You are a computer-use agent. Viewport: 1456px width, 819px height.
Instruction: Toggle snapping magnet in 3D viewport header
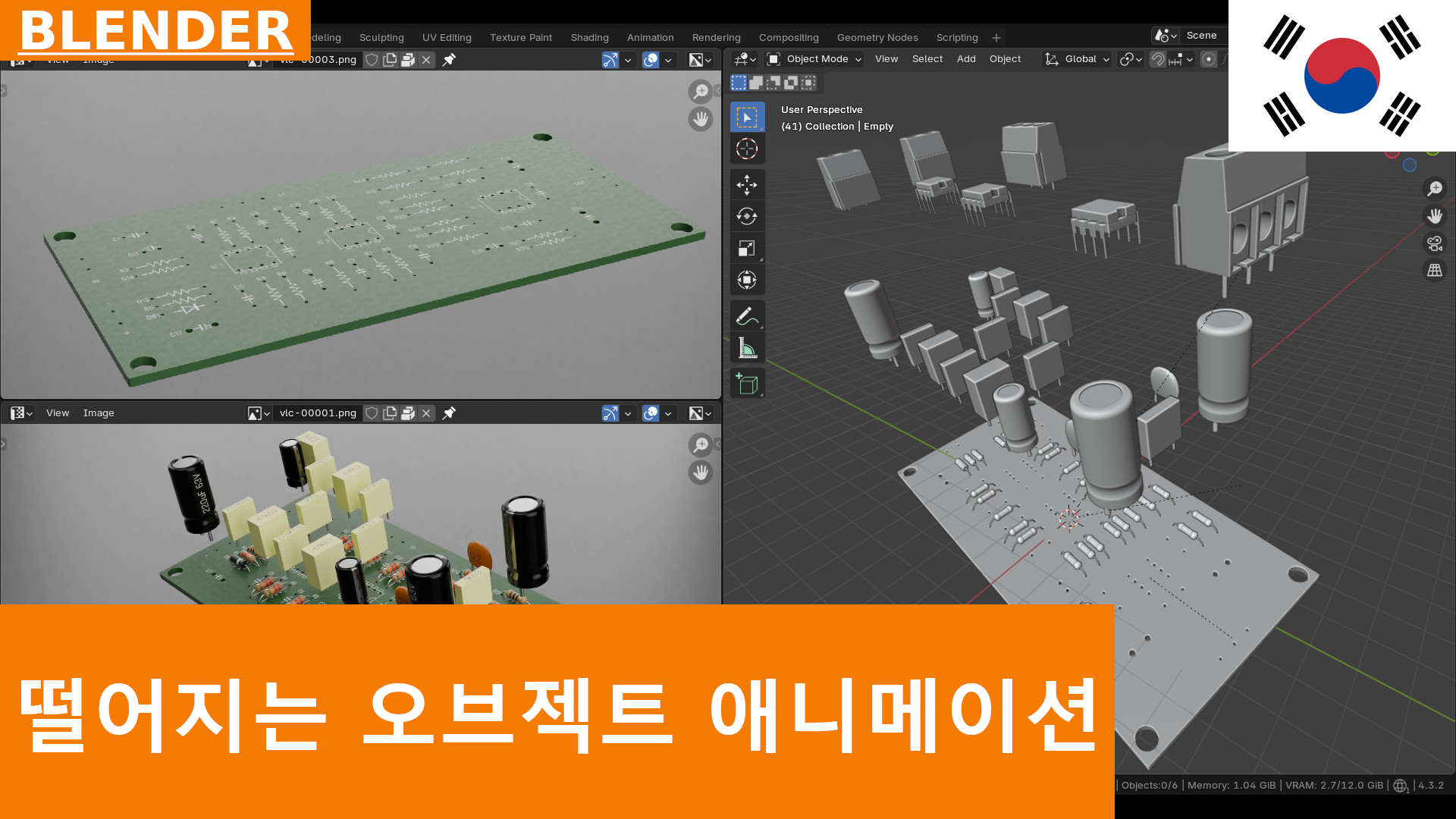pos(1158,59)
